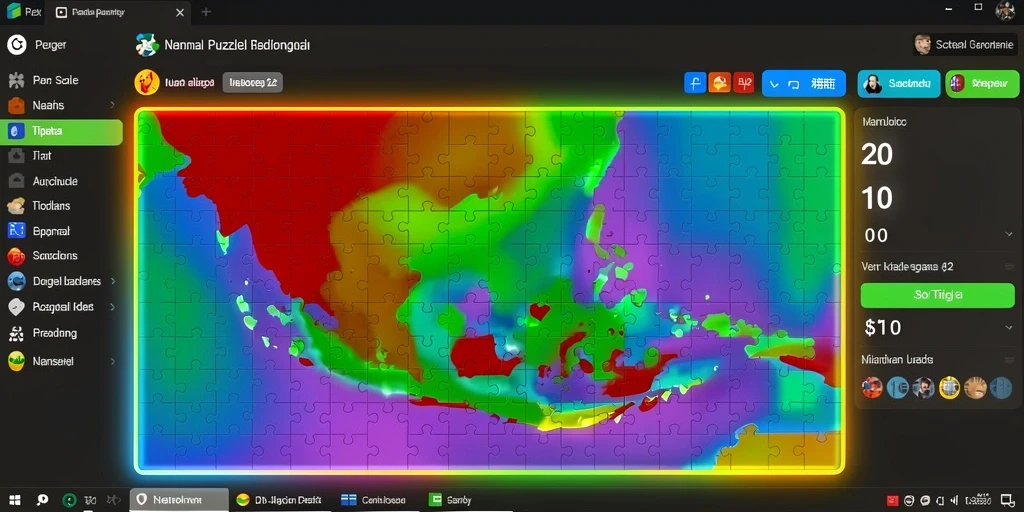Click the orange briefcase icon beside Naahs
Screen dimensions: 1024x512
pos(16,106)
